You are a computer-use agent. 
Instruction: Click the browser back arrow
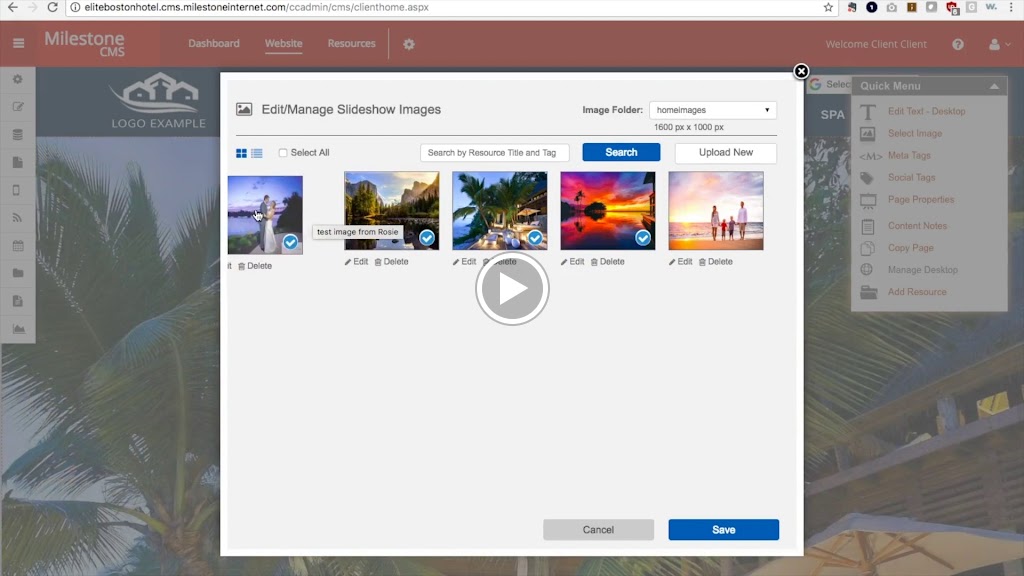tap(13, 7)
